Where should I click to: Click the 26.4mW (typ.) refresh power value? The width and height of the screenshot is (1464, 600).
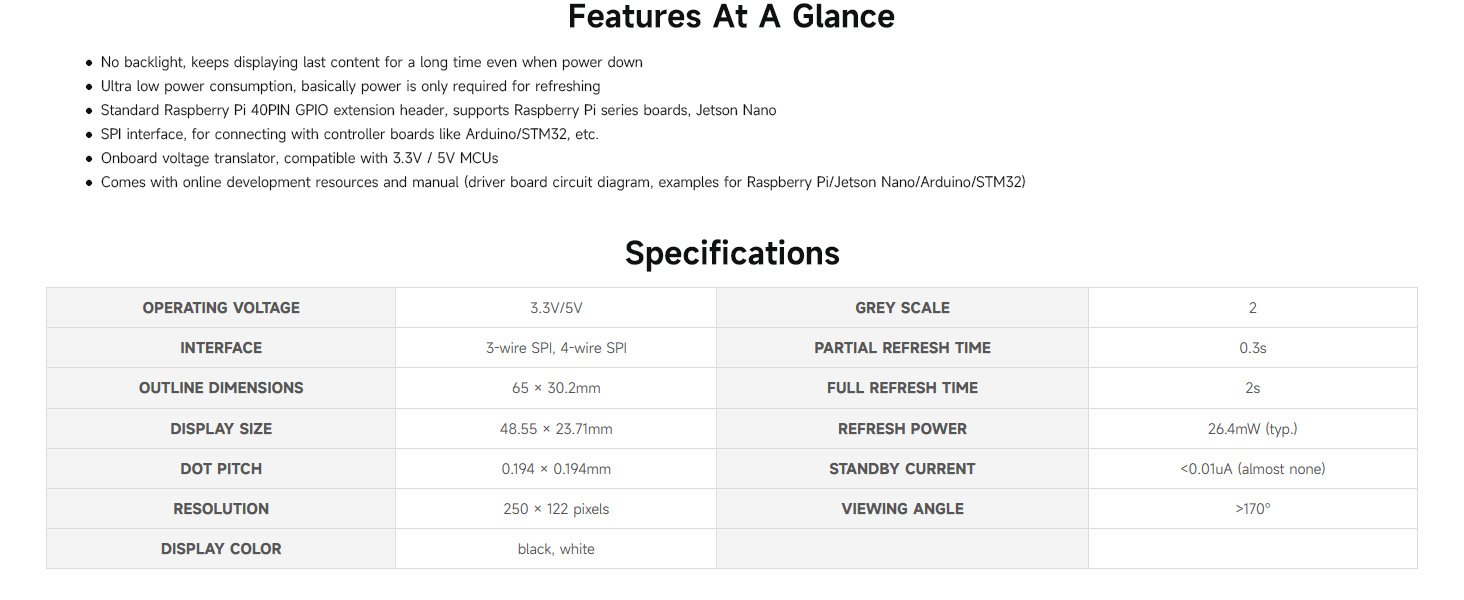click(x=1252, y=429)
